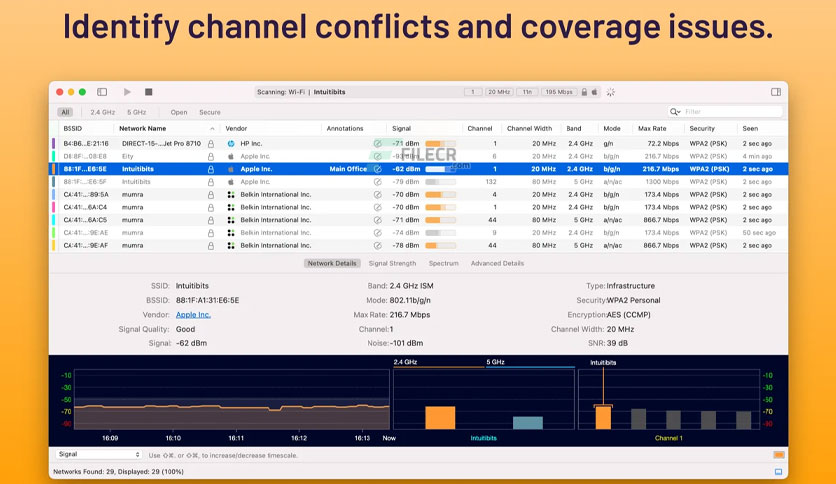Stop scanning with the square stop button

pos(149,92)
